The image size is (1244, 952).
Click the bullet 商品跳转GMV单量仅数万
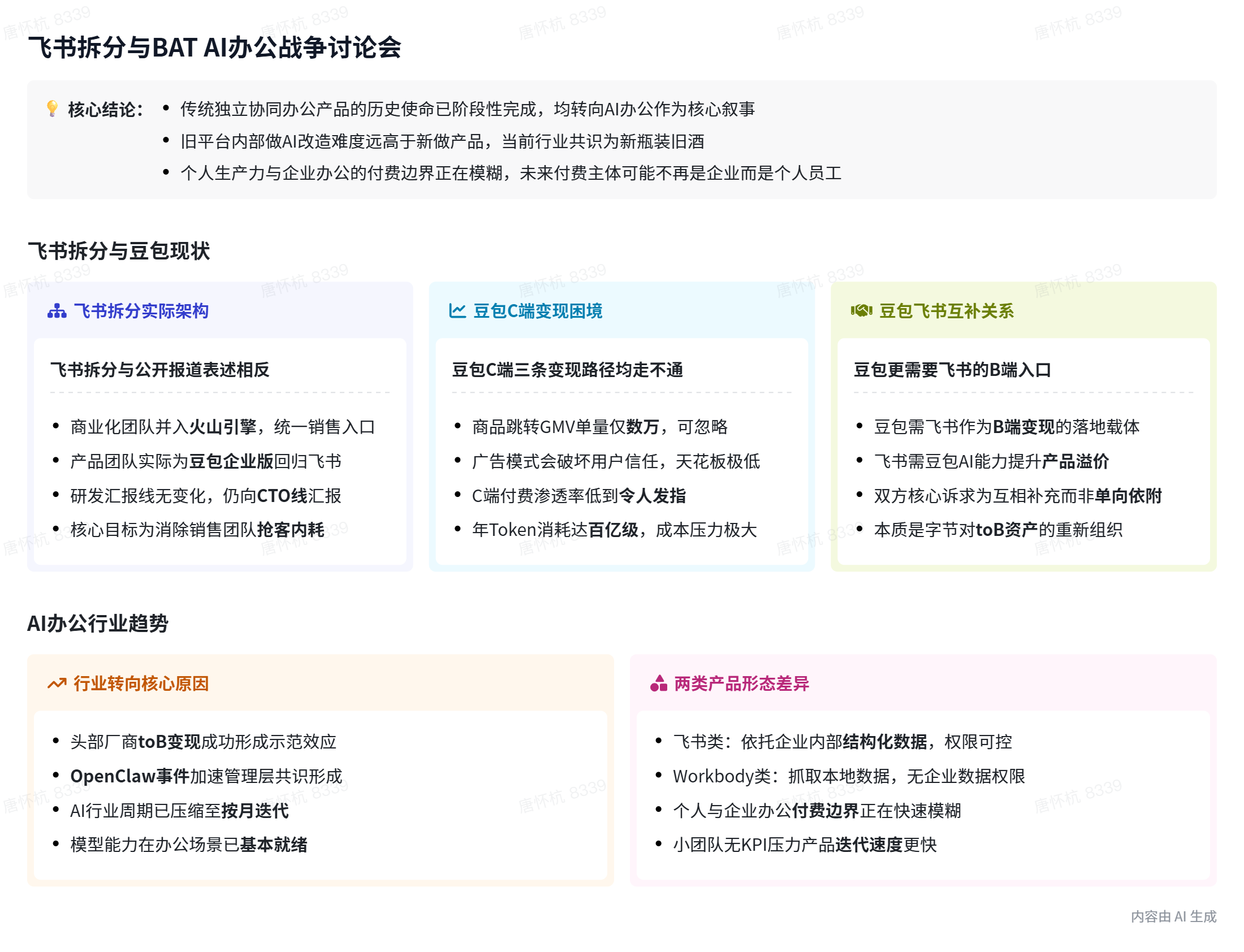(600, 427)
